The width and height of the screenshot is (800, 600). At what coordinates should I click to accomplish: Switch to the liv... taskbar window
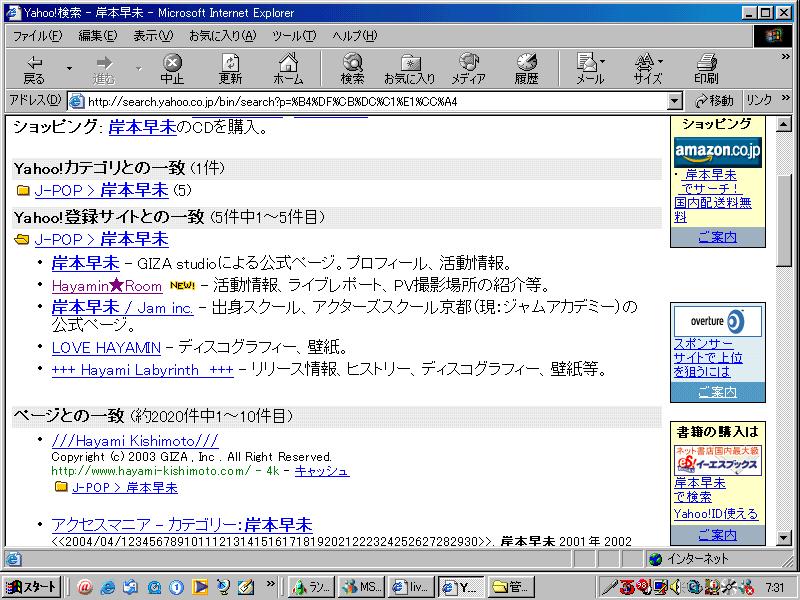tap(411, 587)
